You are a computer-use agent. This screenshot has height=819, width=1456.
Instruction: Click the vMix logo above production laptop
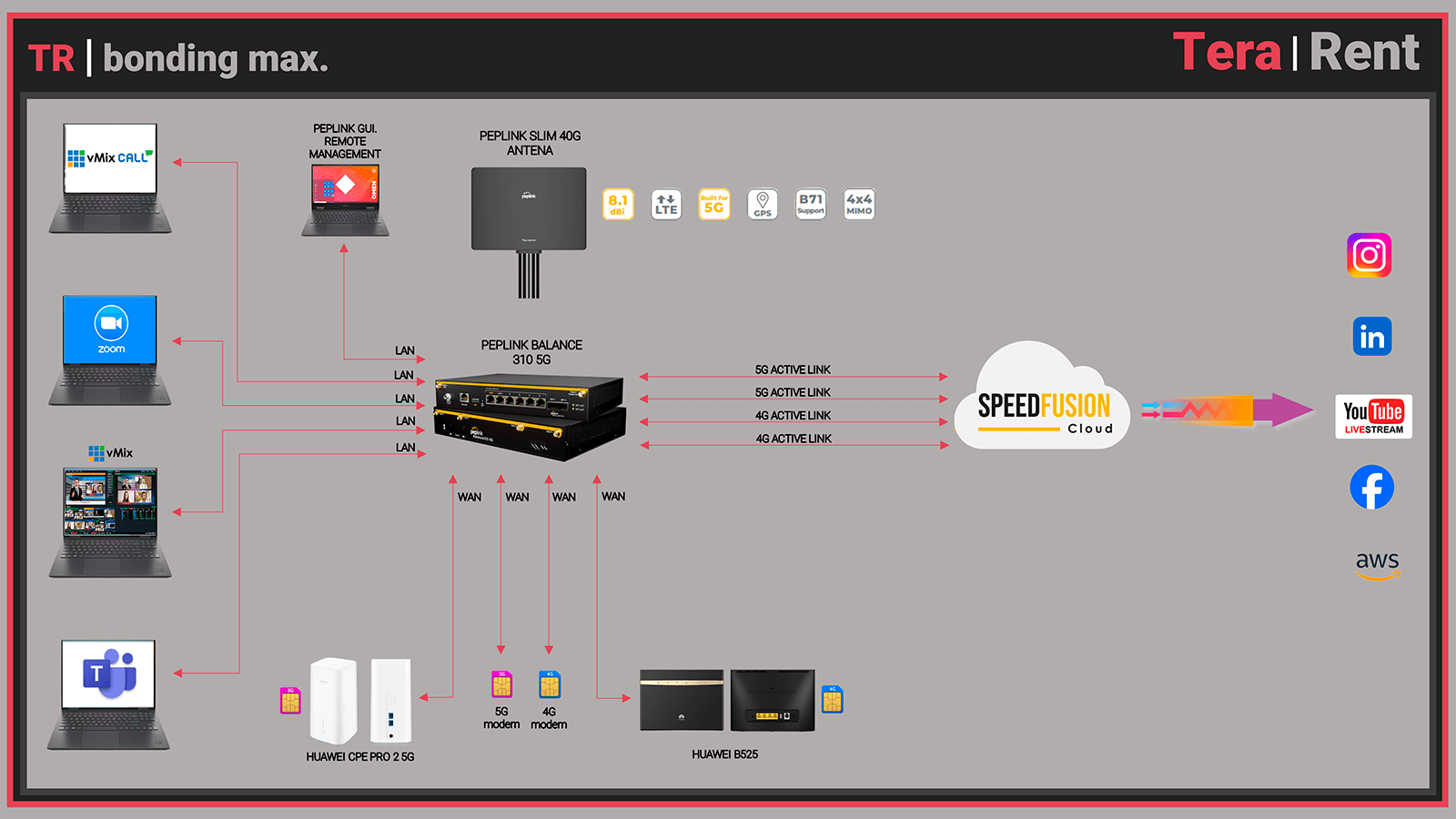(110, 452)
